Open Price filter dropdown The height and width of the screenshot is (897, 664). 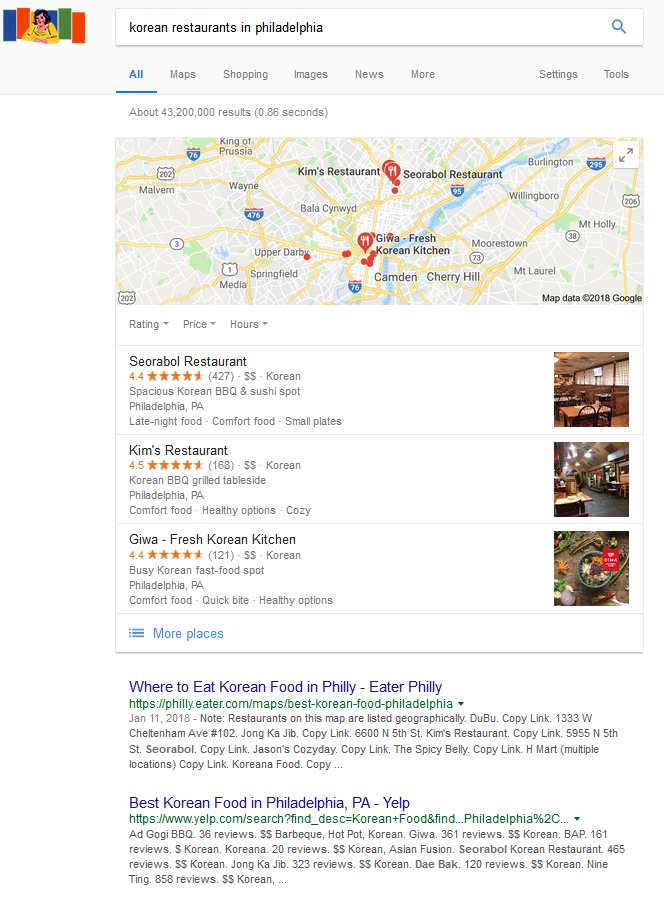(x=199, y=324)
